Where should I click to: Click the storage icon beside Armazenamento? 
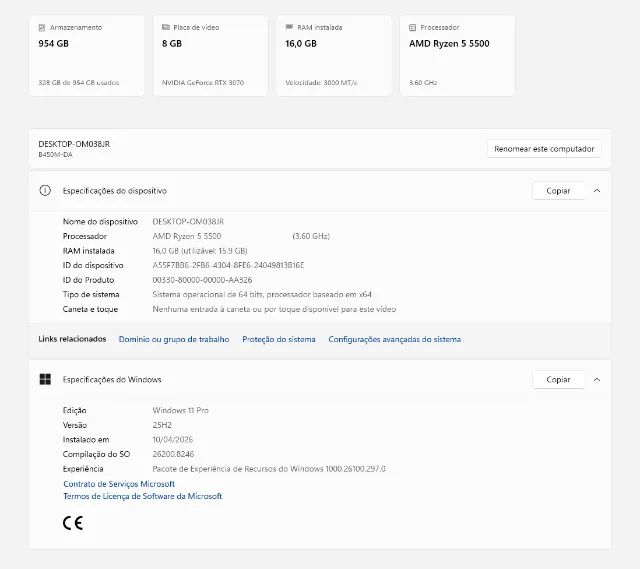(x=42, y=28)
